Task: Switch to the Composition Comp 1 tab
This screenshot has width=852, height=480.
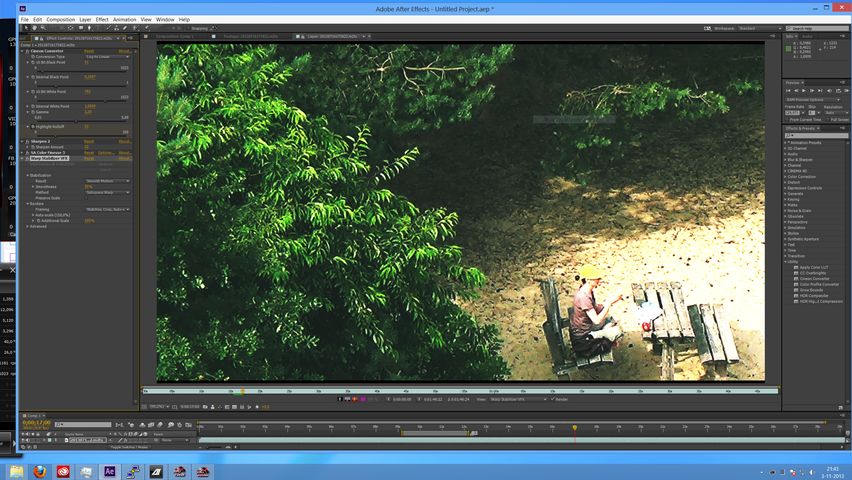Action: 174,36
